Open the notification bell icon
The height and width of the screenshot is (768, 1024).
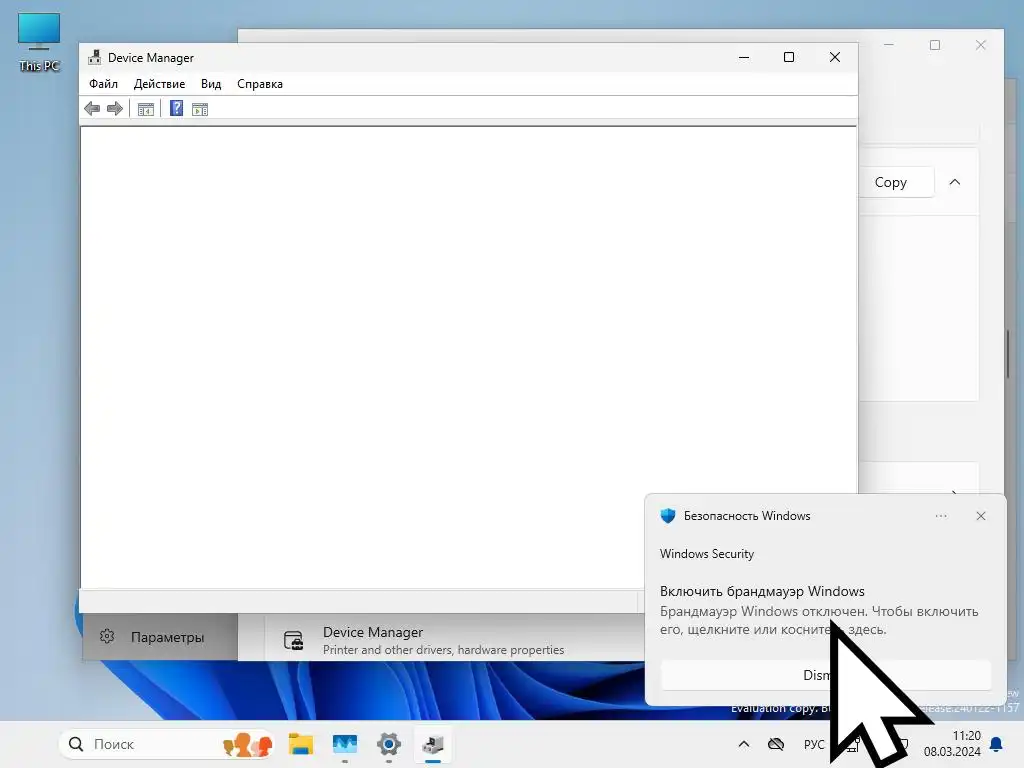click(x=997, y=744)
